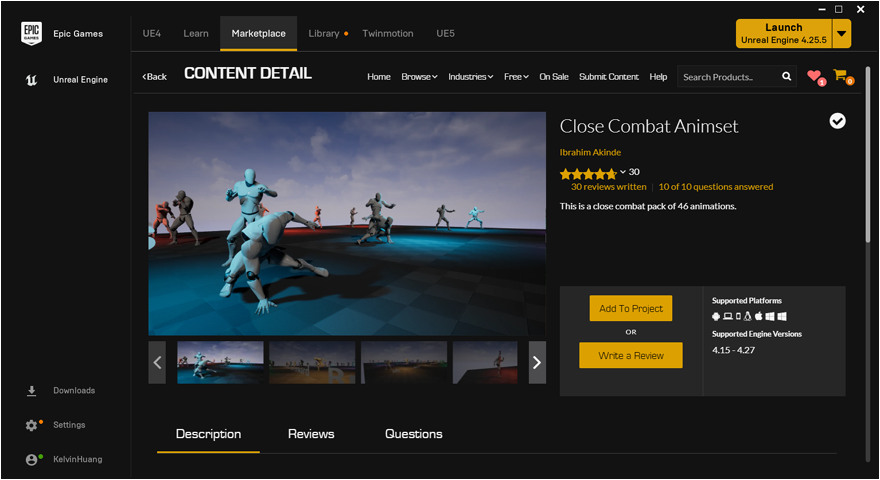880x480 pixels.
Task: Show next thumbnail arrow
Action: (537, 363)
